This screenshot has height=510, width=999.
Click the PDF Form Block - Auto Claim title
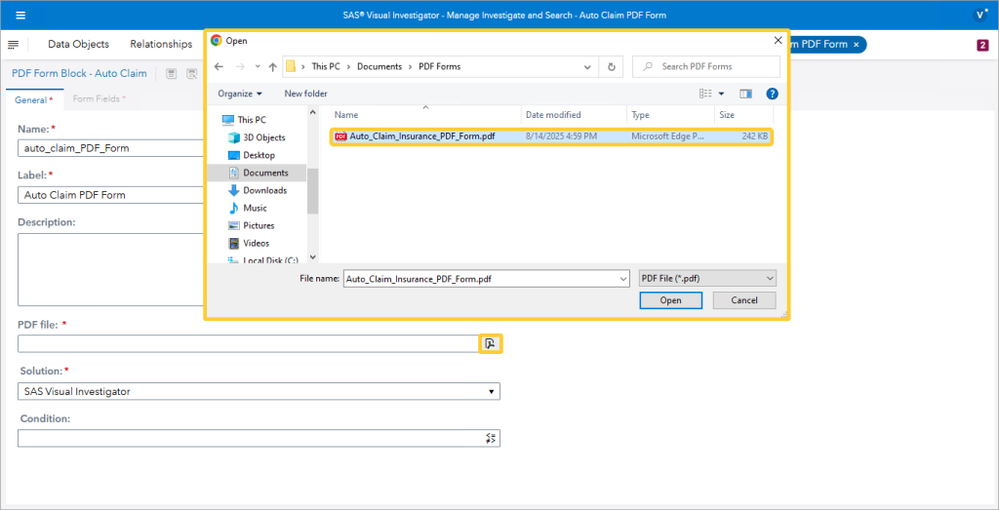coord(79,73)
